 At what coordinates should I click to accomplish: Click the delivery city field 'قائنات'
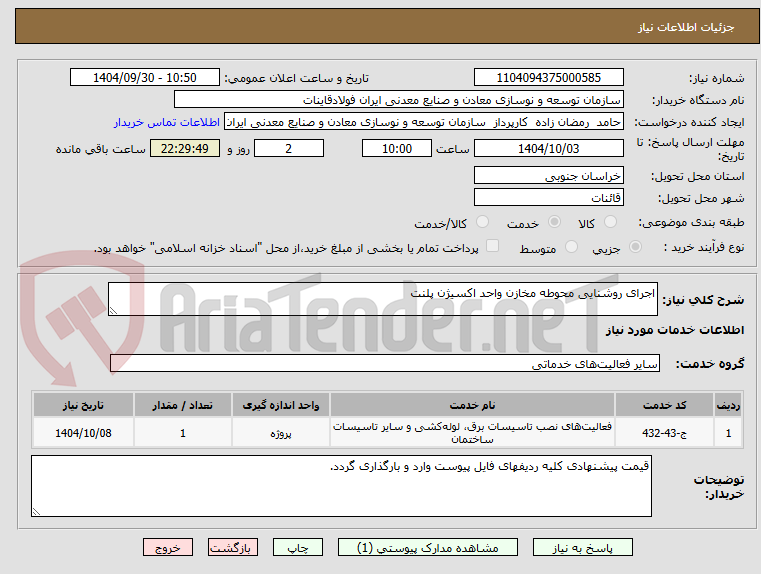(548, 198)
